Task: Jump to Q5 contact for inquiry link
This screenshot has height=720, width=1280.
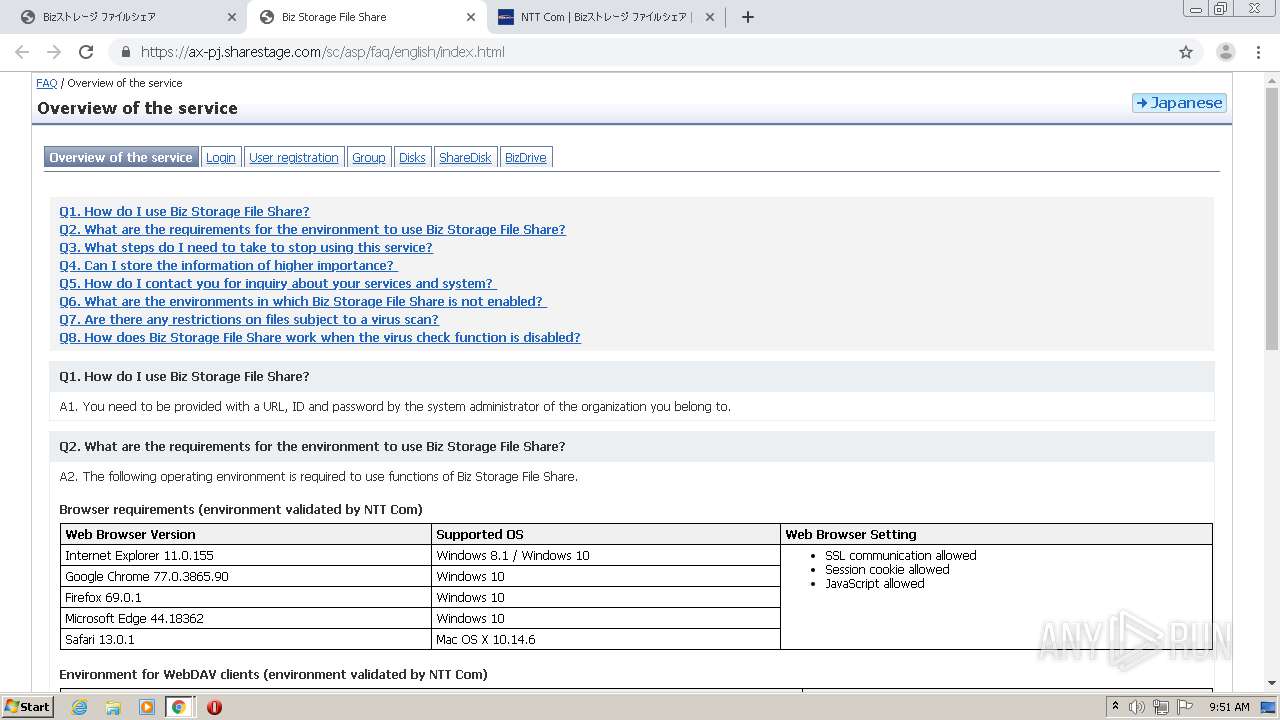Action: coord(278,283)
